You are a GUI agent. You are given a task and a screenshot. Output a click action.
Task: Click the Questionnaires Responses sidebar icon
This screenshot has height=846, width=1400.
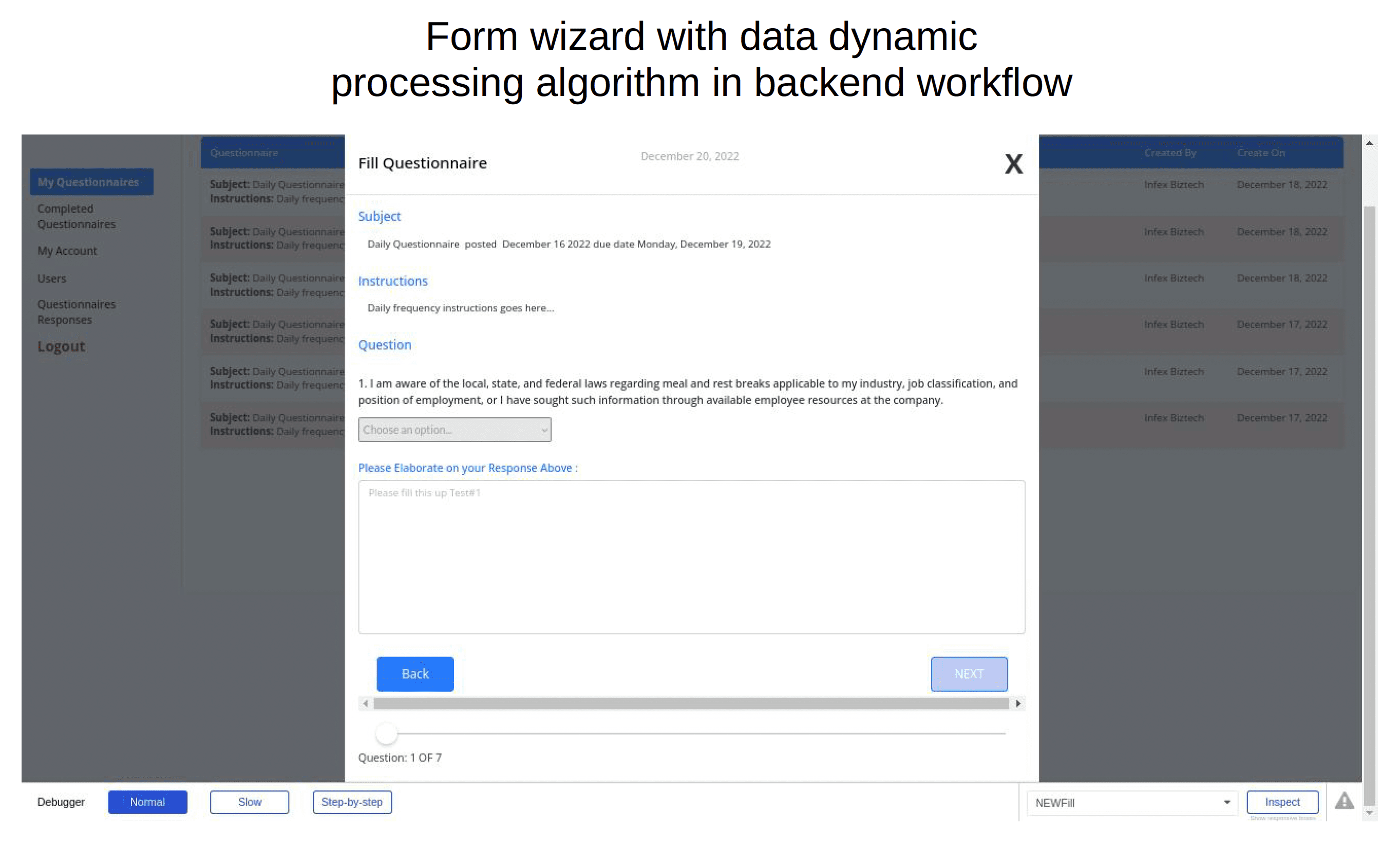tap(76, 311)
